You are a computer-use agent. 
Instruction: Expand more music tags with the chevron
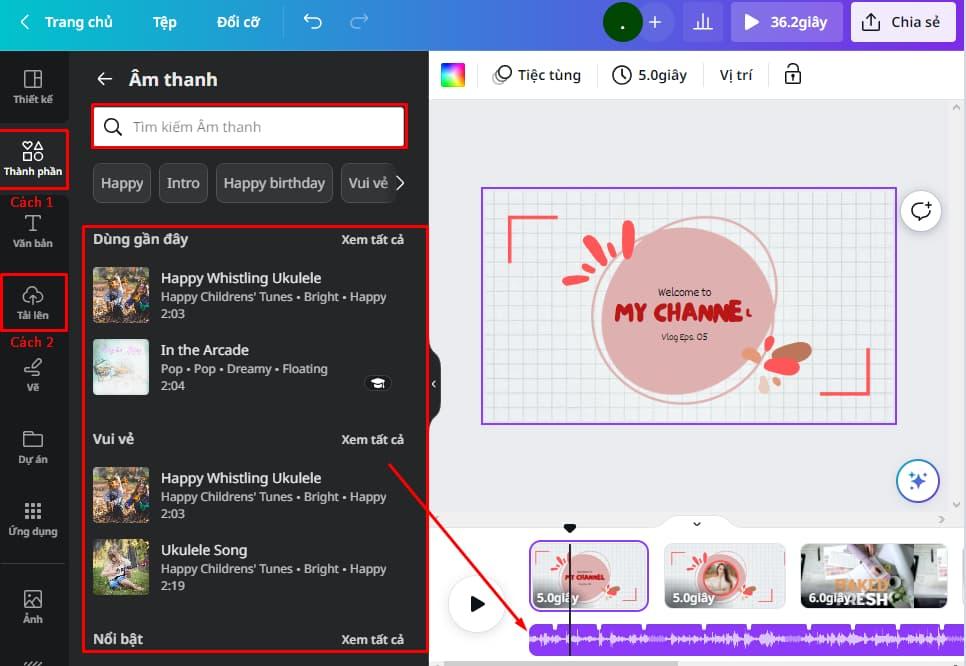pyautogui.click(x=400, y=183)
